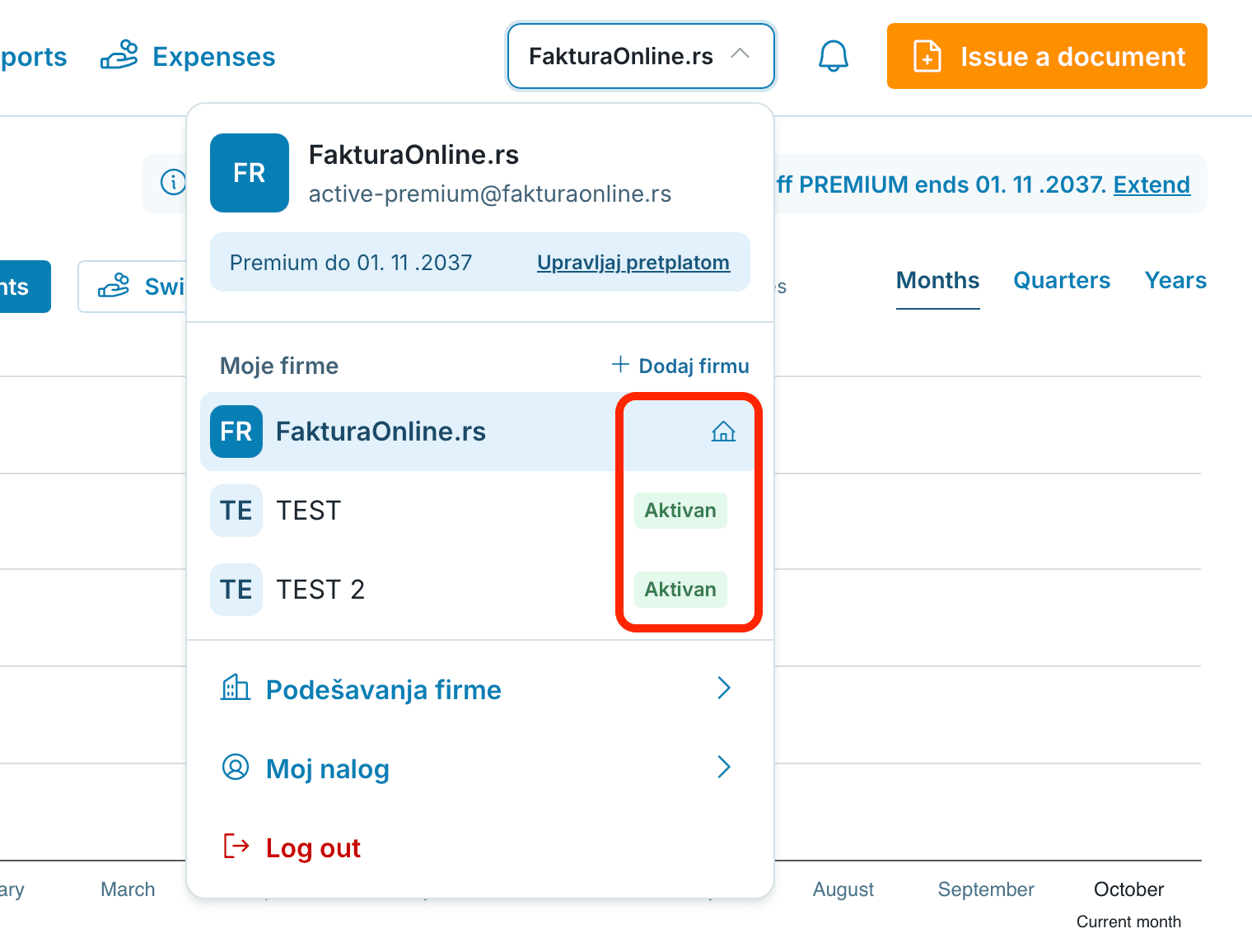Click the Issue a document button
Viewport: 1252px width, 952px height.
(x=1047, y=56)
